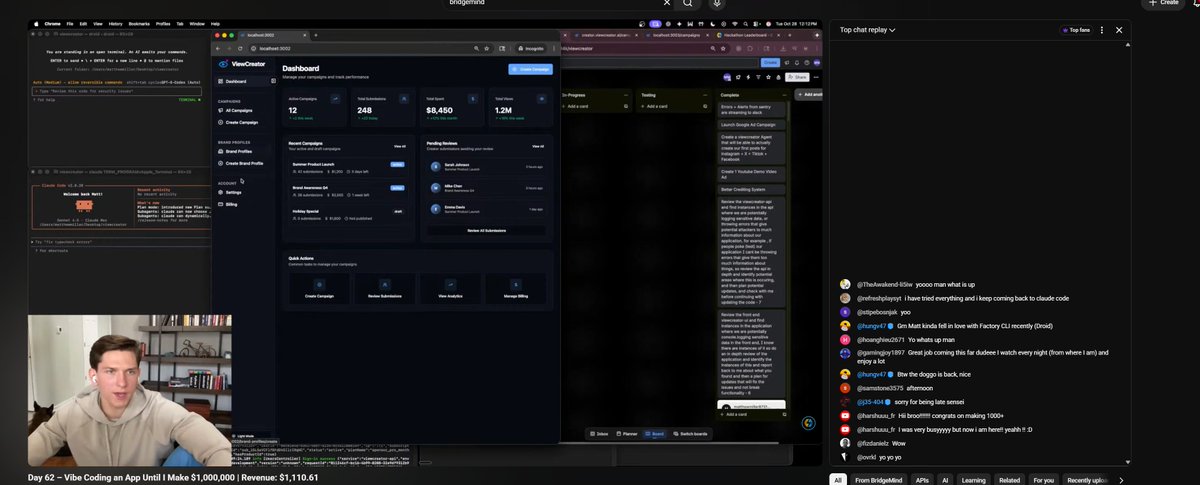The image size is (1200, 485).
Task: Click the blue Create button in board toolbar
Action: pyautogui.click(x=770, y=62)
